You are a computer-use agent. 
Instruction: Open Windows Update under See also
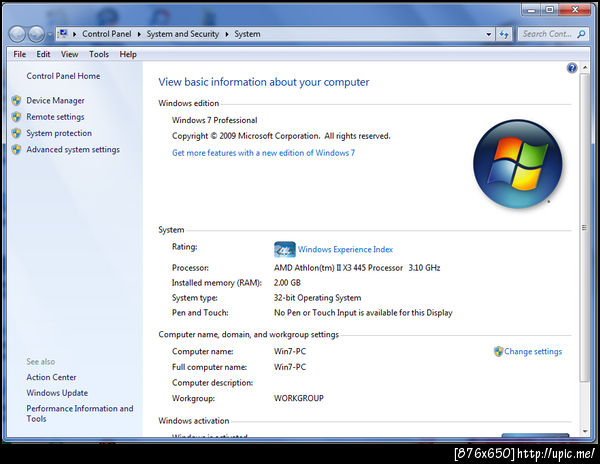tap(57, 393)
